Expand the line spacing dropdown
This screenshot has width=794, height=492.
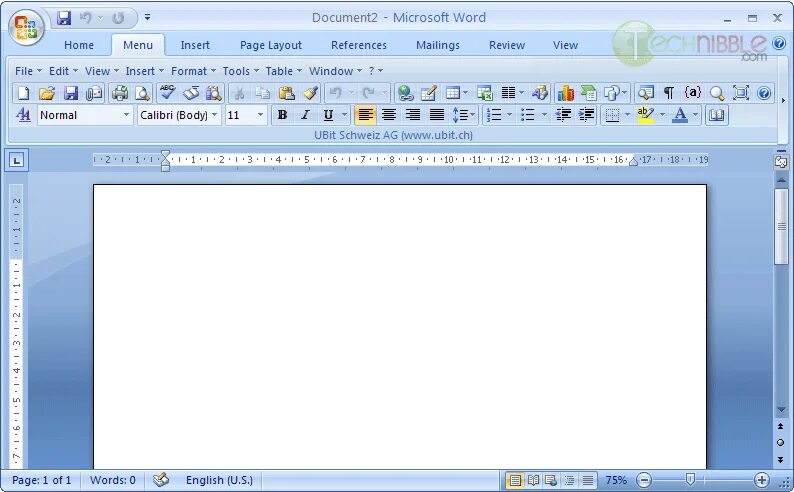point(473,115)
